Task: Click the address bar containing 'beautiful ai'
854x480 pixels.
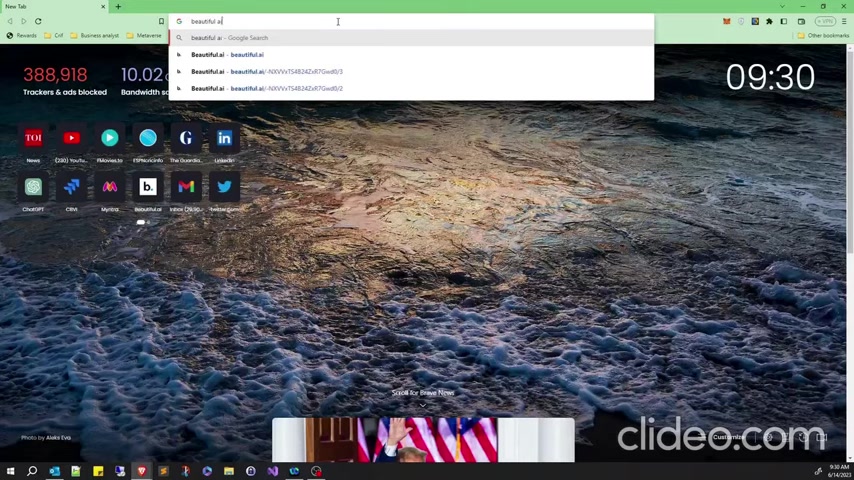Action: pyautogui.click(x=411, y=21)
